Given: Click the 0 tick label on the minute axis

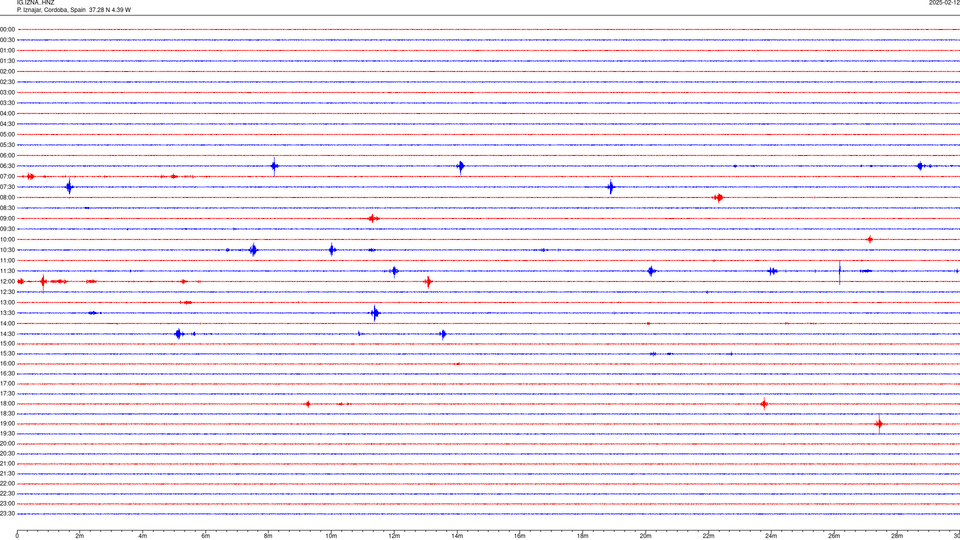Looking at the screenshot, I should (x=17, y=536).
